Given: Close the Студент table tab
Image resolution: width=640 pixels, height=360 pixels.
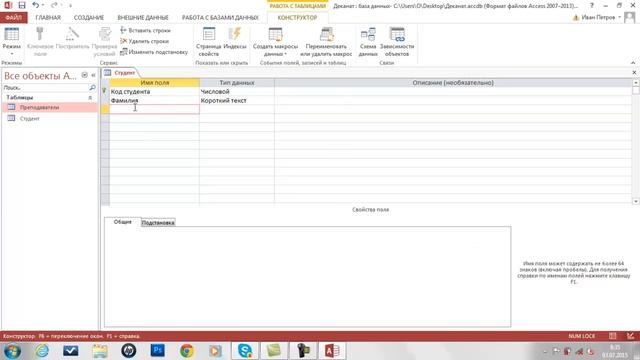Looking at the screenshot, I should (x=634, y=72).
